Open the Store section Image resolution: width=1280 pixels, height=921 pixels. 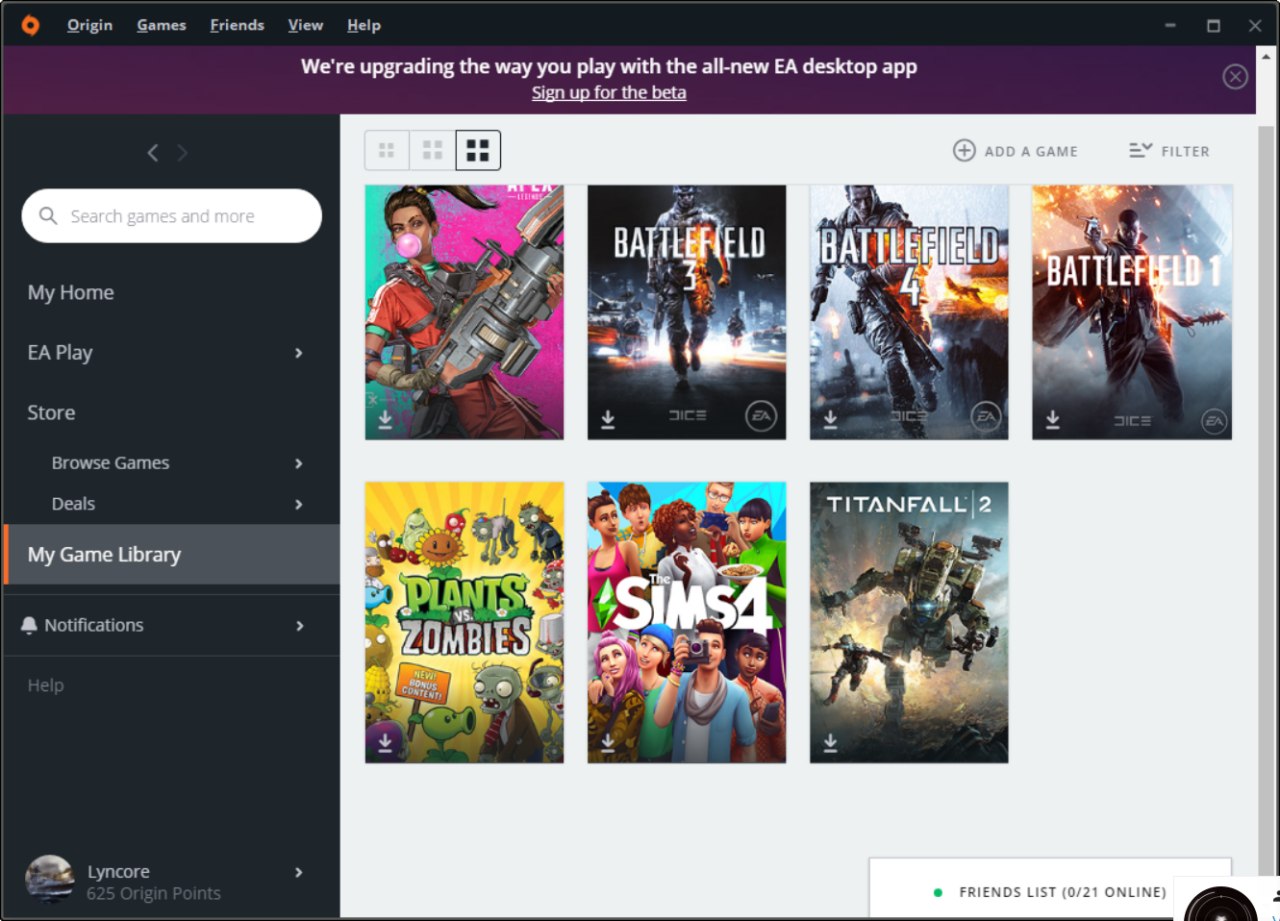[51, 413]
